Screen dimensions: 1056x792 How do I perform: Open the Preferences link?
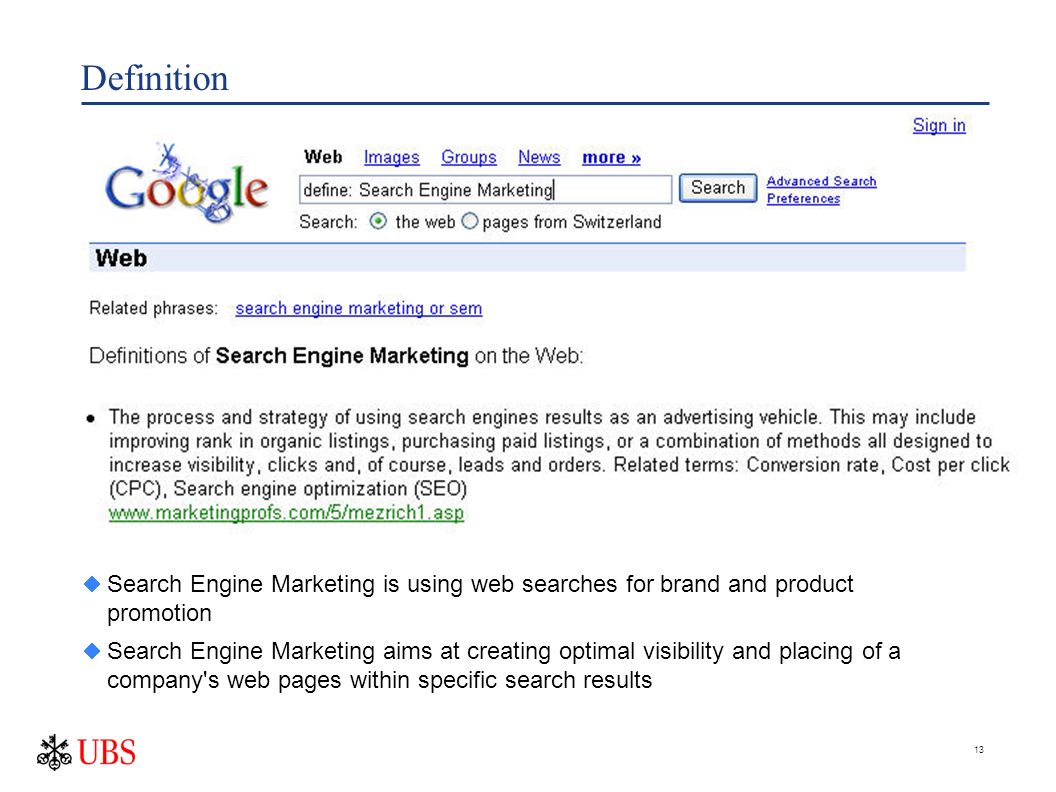point(803,199)
